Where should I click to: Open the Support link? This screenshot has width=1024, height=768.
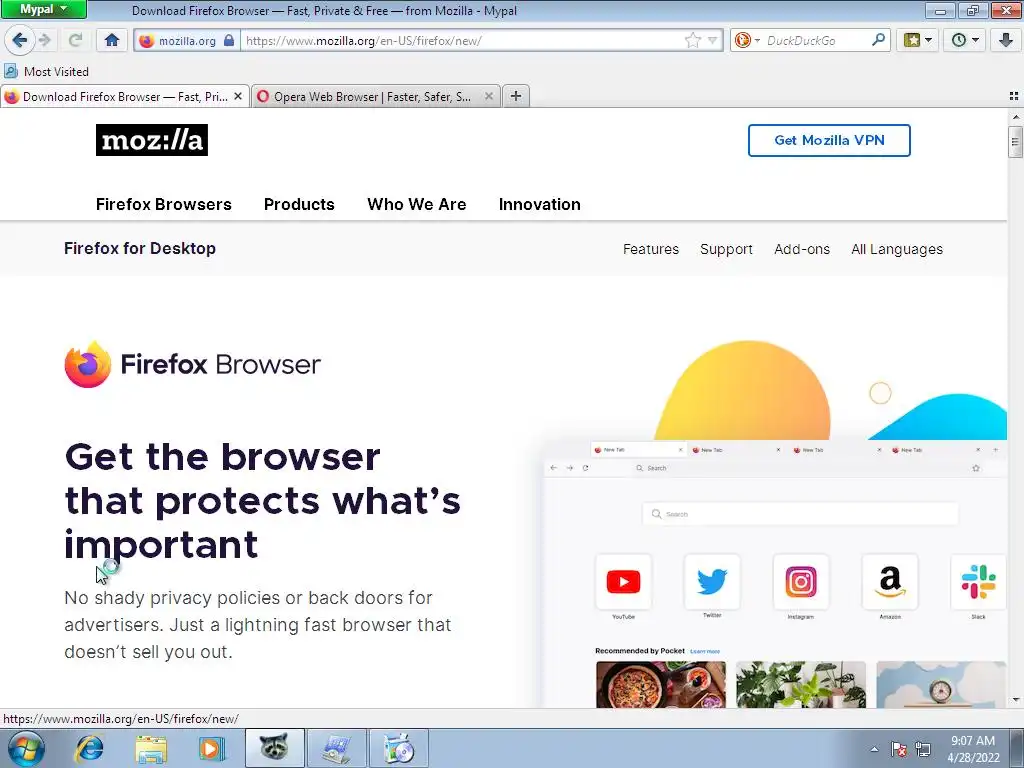point(726,249)
